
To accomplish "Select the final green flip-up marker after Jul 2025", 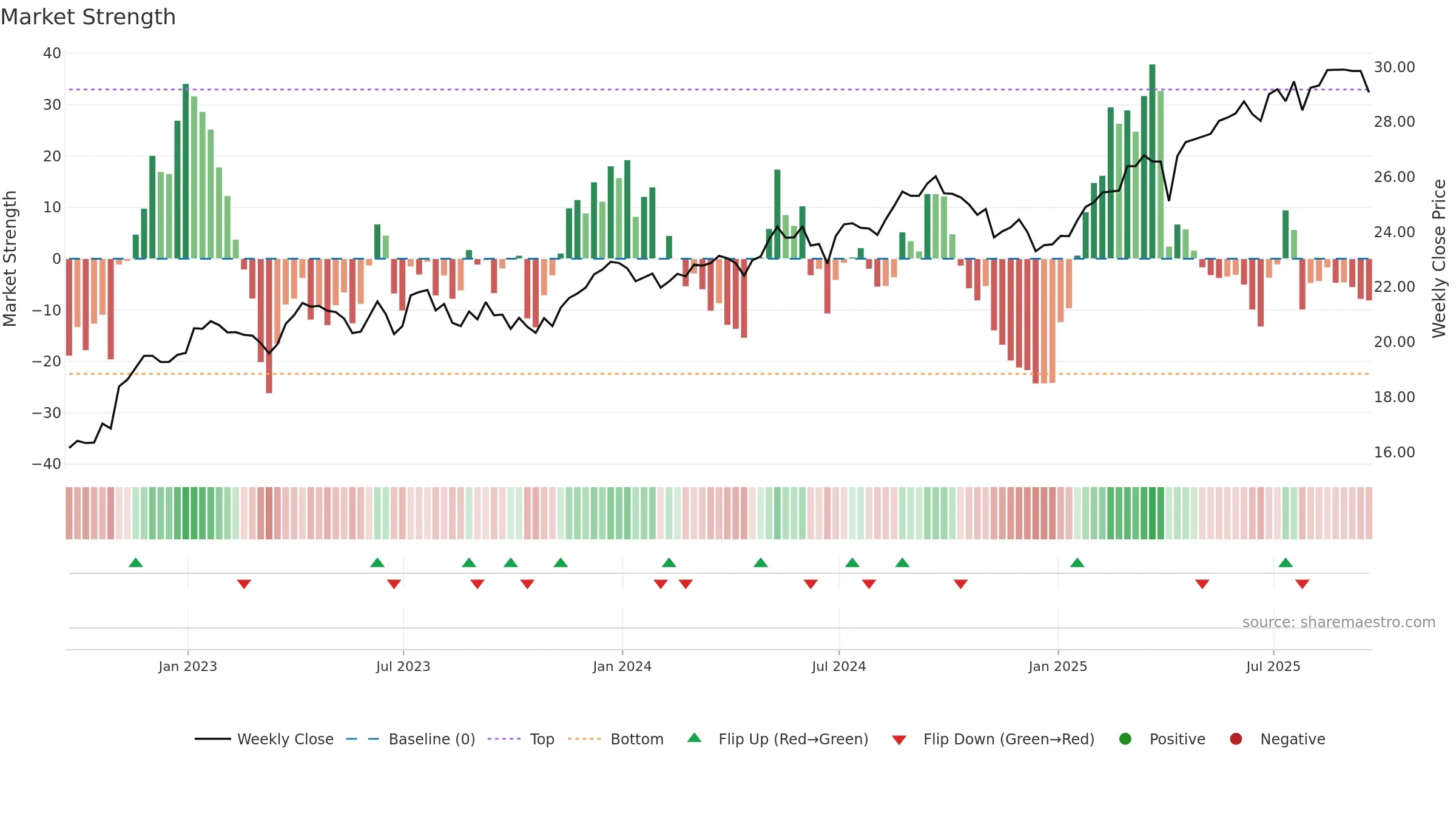I will coord(1286,562).
